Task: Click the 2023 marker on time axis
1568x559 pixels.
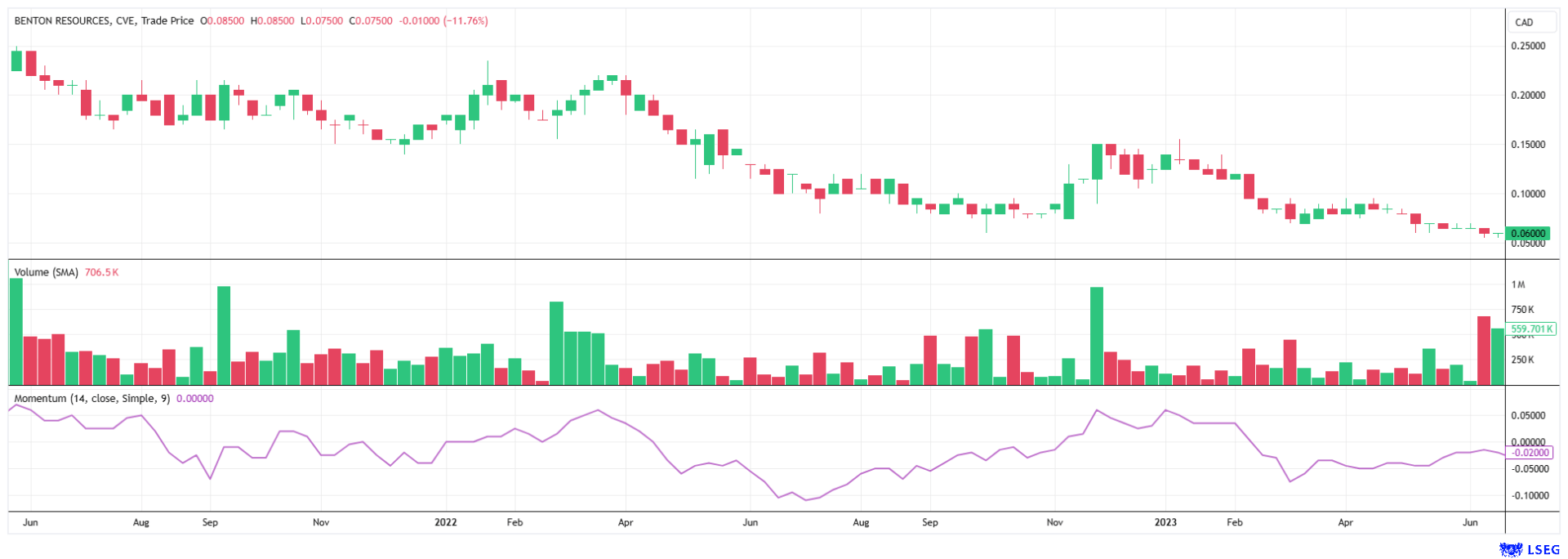Action: coord(1165,522)
